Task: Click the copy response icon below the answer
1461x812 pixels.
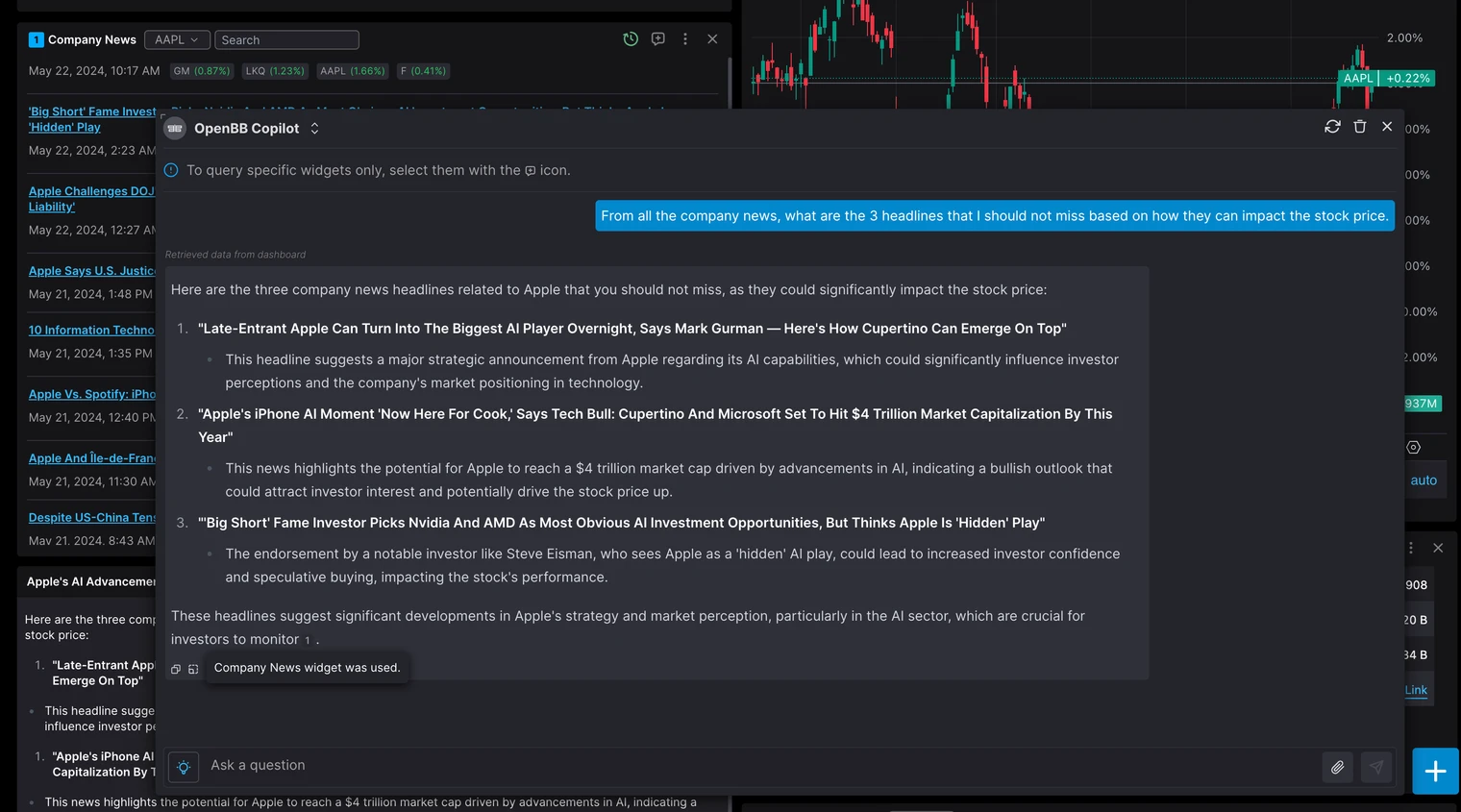Action: (176, 669)
